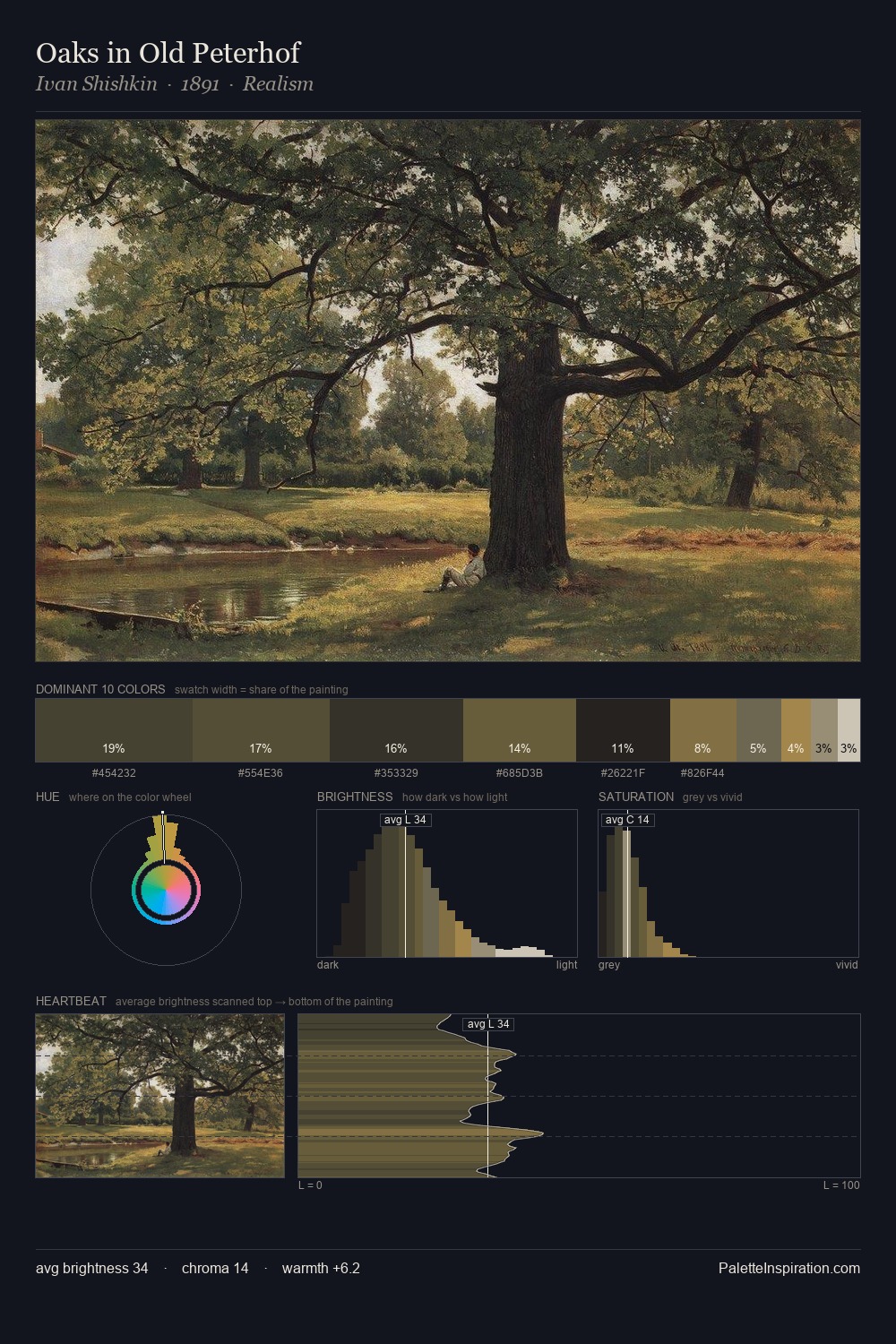Click the hex code #826F44
Image resolution: width=896 pixels, height=1344 pixels.
coord(702,772)
